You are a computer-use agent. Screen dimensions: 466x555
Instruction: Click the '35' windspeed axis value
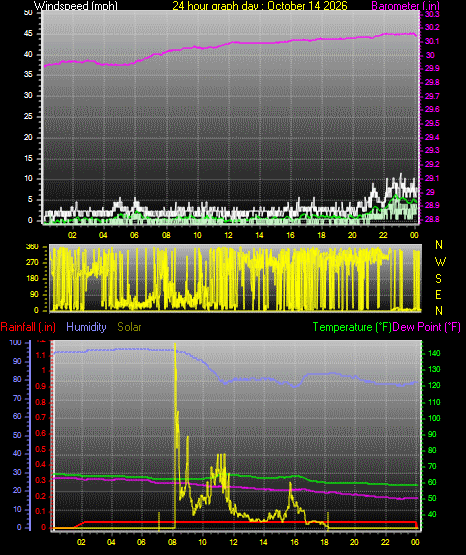pos(28,75)
